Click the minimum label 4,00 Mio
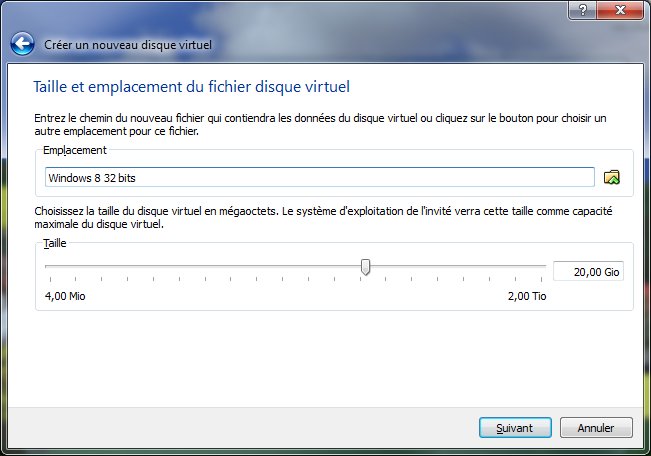651x456 pixels. [x=65, y=296]
